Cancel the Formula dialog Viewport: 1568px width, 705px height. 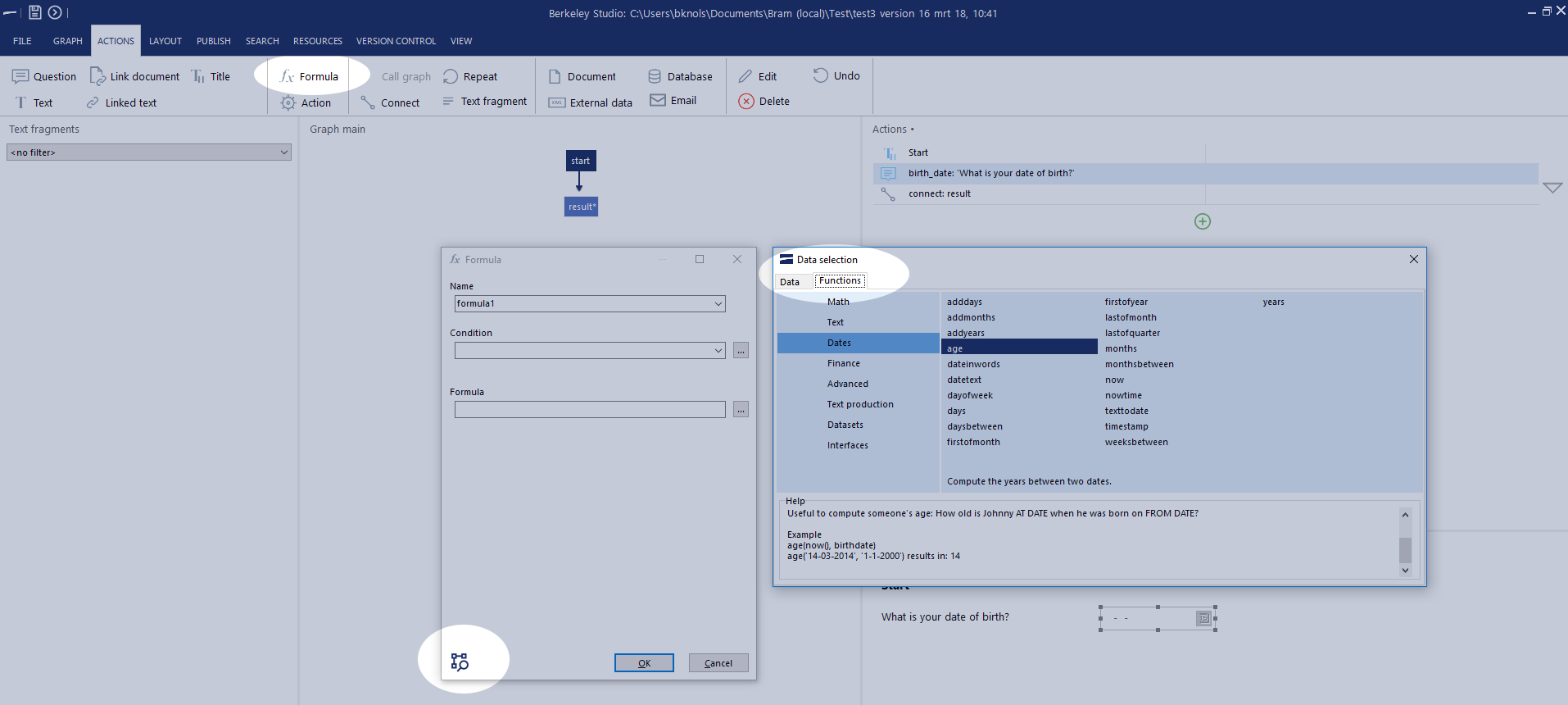pyautogui.click(x=718, y=663)
